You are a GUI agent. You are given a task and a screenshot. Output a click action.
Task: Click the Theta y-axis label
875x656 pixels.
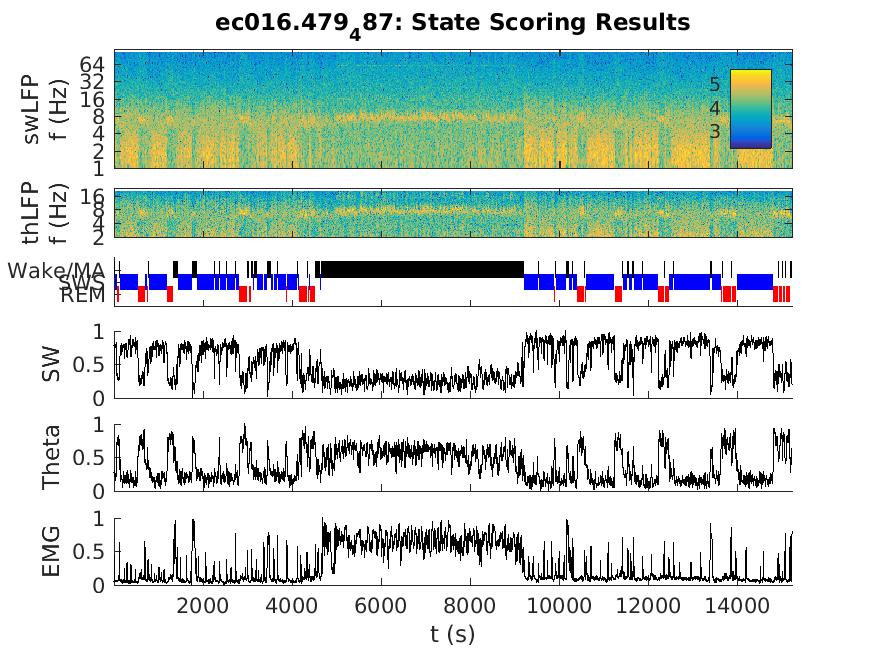click(x=52, y=458)
